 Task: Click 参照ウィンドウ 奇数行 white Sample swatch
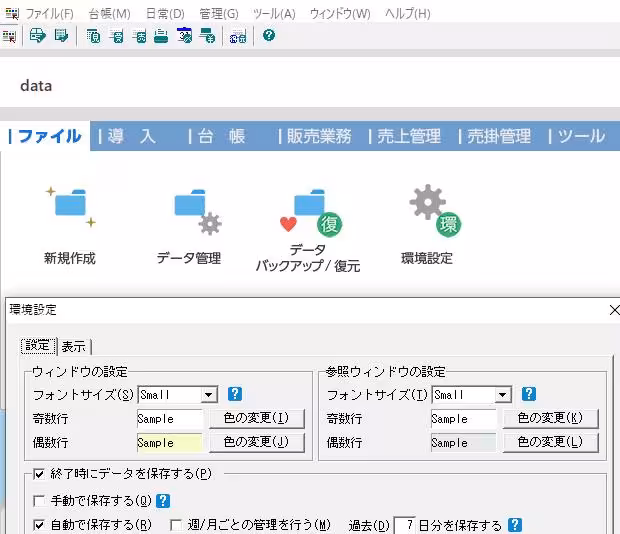[x=464, y=419]
